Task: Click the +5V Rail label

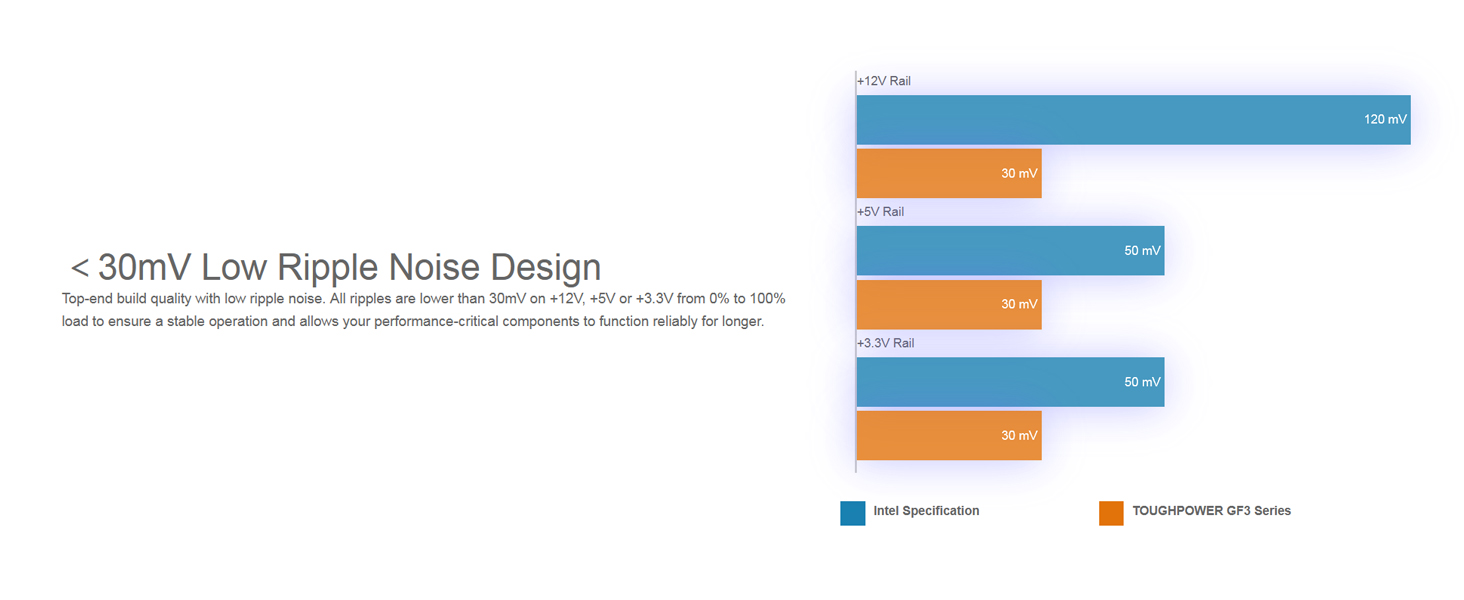Action: pyautogui.click(x=880, y=212)
